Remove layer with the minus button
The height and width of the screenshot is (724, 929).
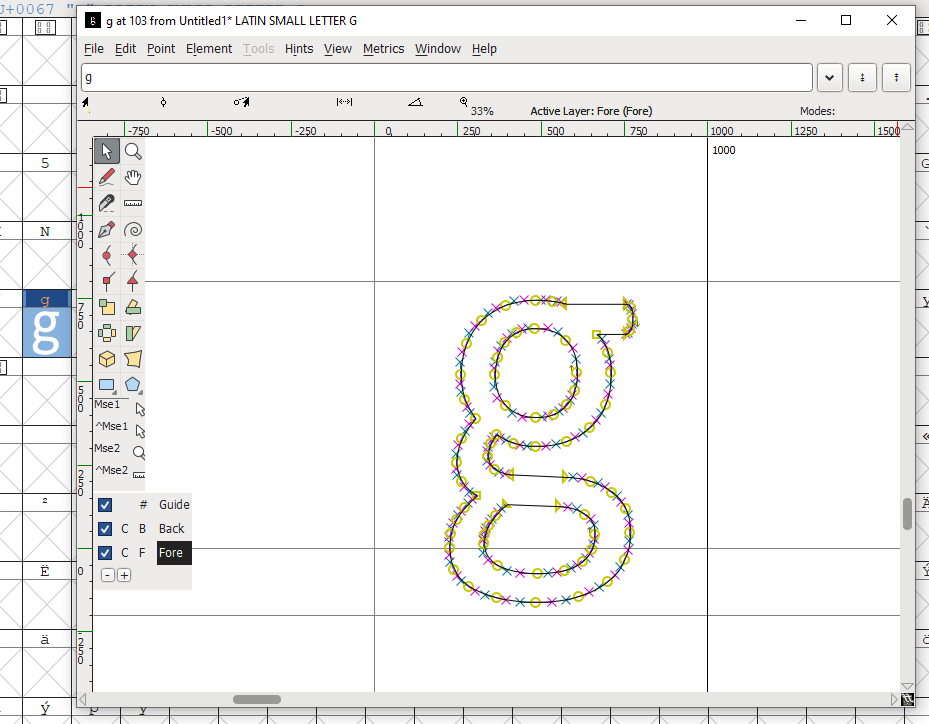[107, 575]
